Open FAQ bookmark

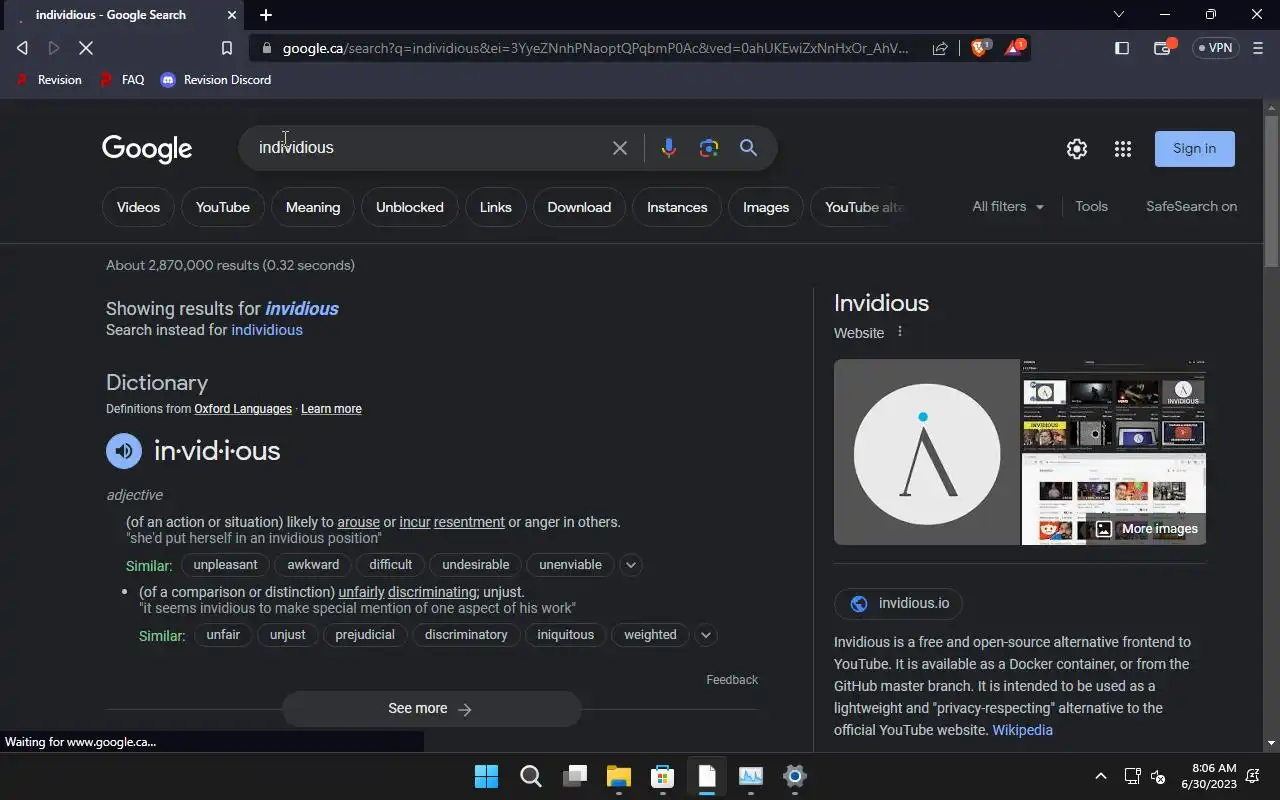click(x=122, y=80)
